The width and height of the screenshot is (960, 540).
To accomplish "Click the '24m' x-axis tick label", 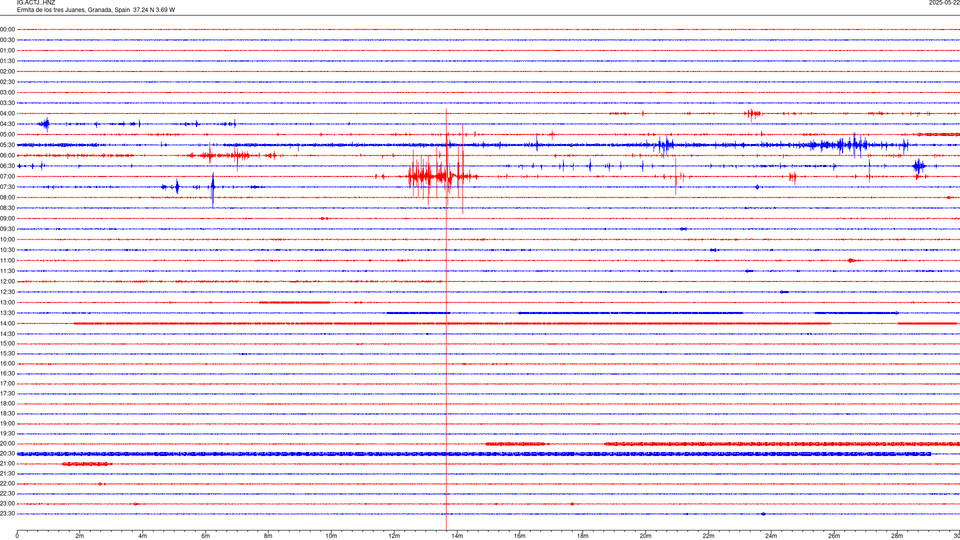I will [771, 536].
